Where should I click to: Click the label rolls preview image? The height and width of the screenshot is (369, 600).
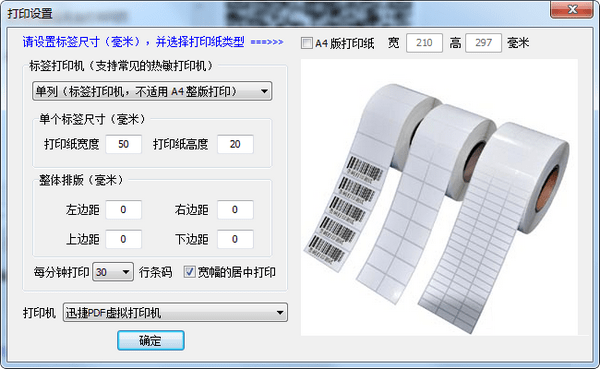tap(439, 197)
